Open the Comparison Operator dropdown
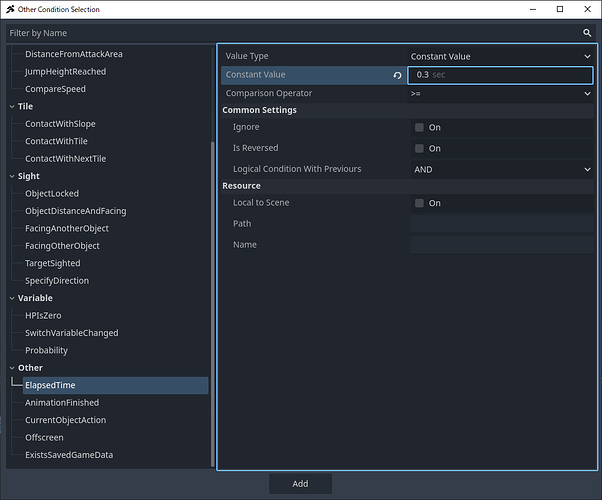The width and height of the screenshot is (602, 500). pyautogui.click(x=501, y=93)
